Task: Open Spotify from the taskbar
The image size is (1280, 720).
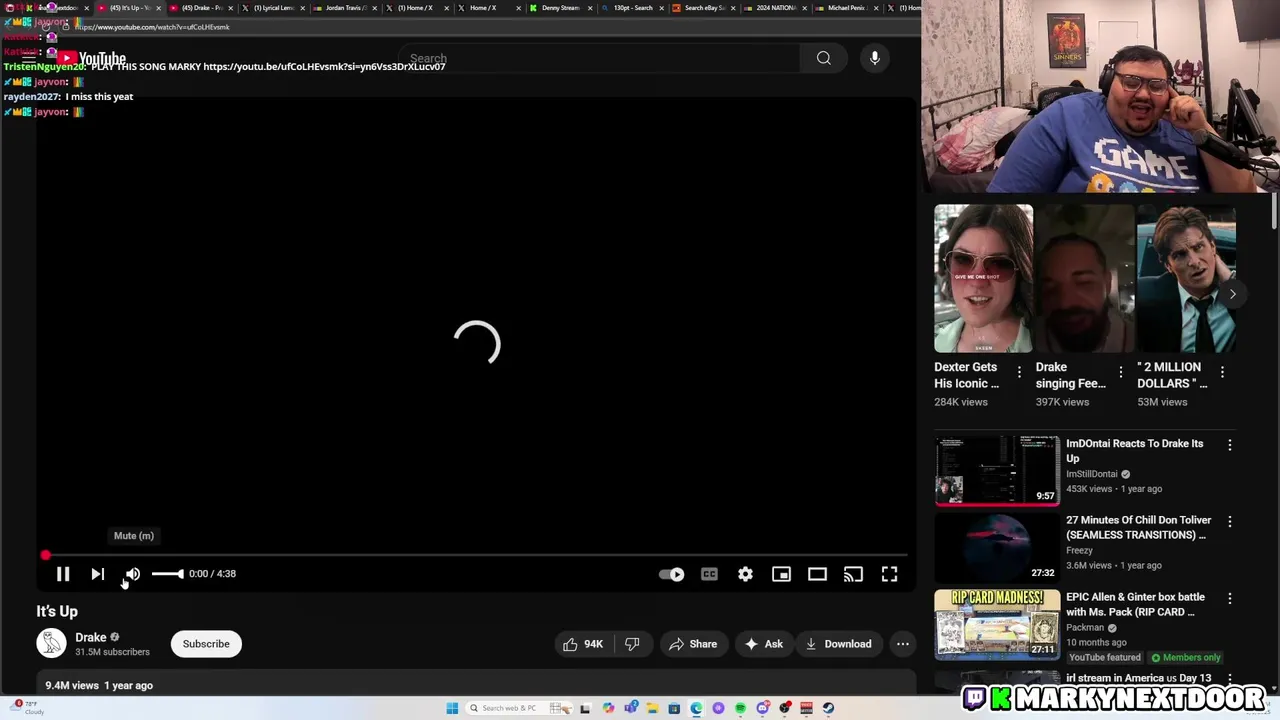Action: [740, 708]
